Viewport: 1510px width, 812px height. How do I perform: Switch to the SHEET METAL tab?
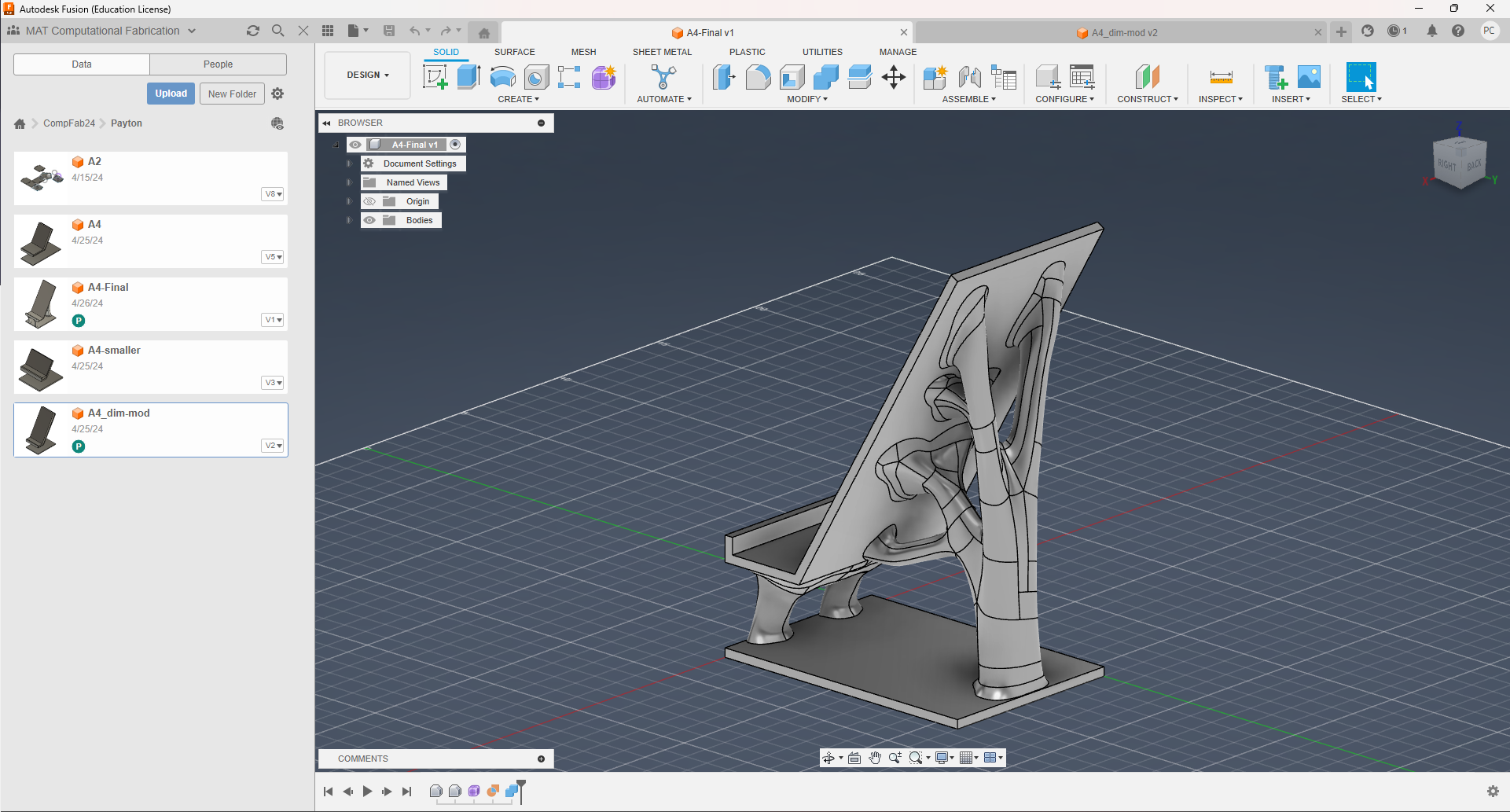click(663, 52)
